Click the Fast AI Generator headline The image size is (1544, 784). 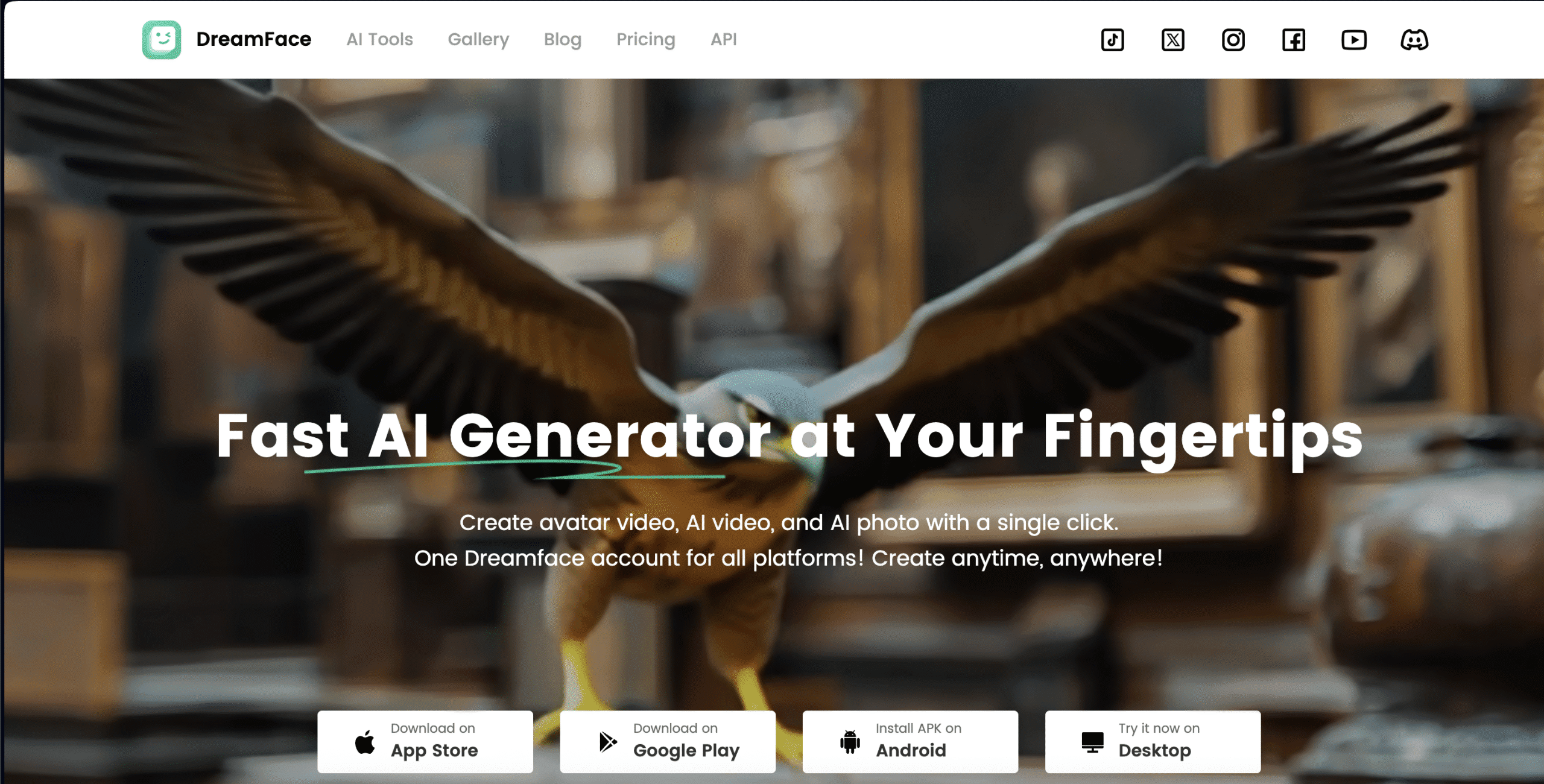pyautogui.click(x=789, y=438)
